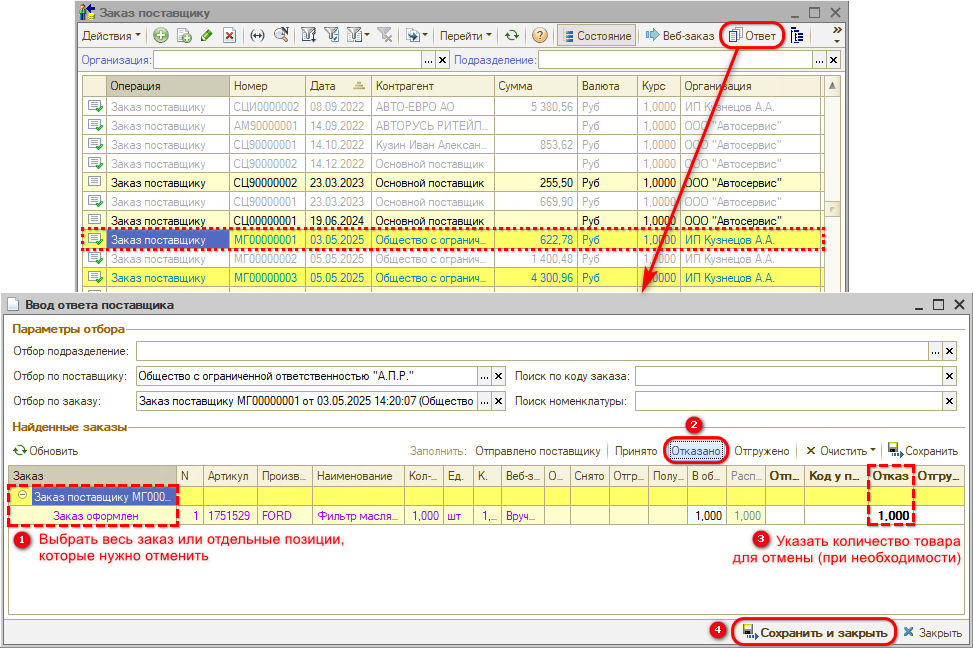Click the green refresh arrows toolbar icon

pos(512,35)
